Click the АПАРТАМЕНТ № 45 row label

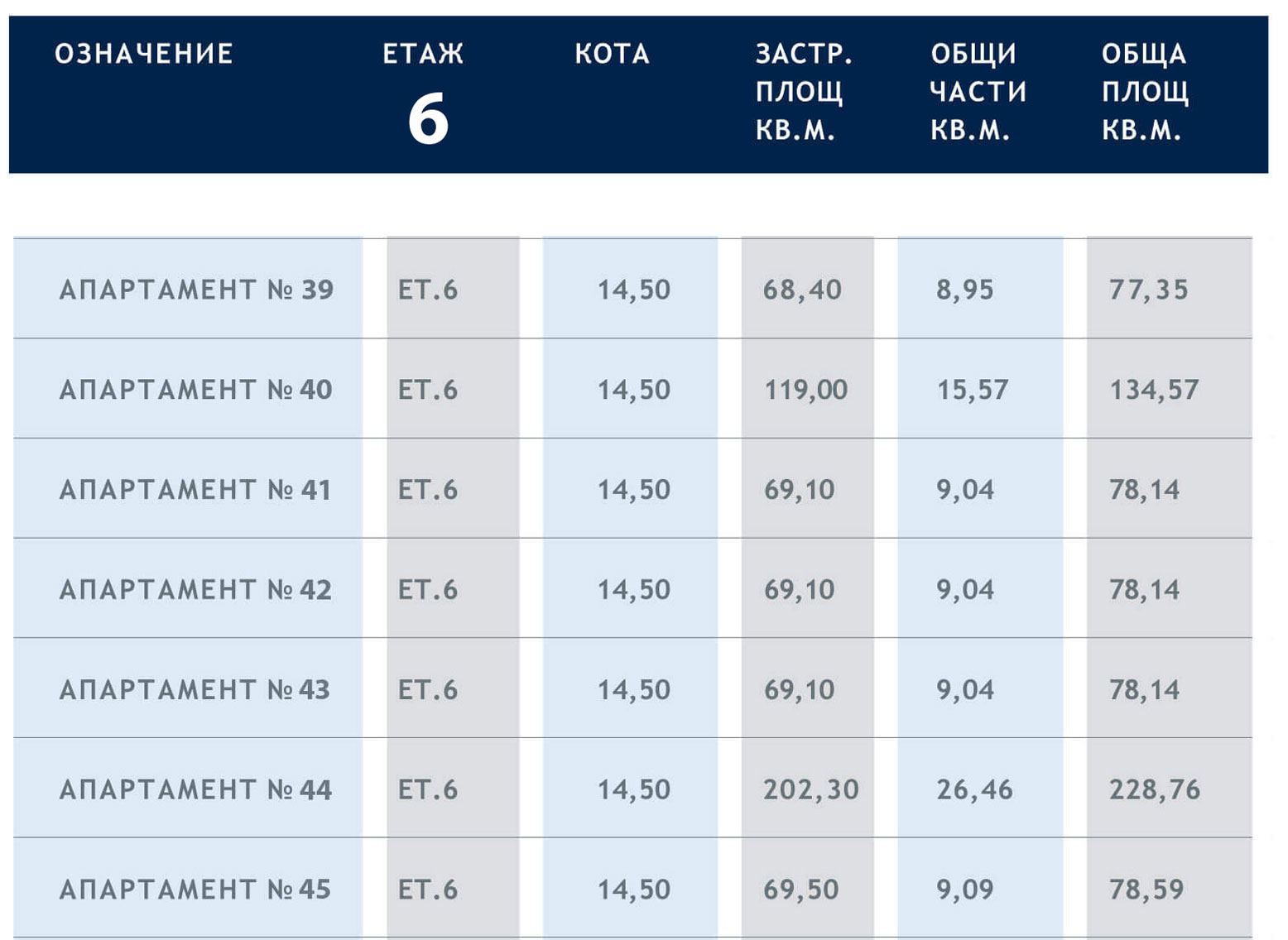coord(196,890)
